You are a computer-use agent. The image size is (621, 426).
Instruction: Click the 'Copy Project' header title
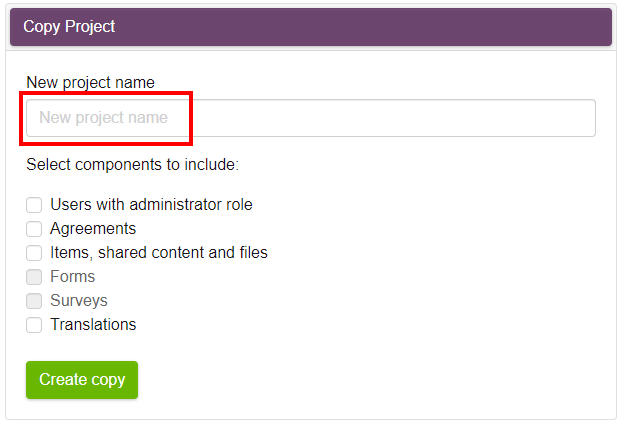click(69, 27)
